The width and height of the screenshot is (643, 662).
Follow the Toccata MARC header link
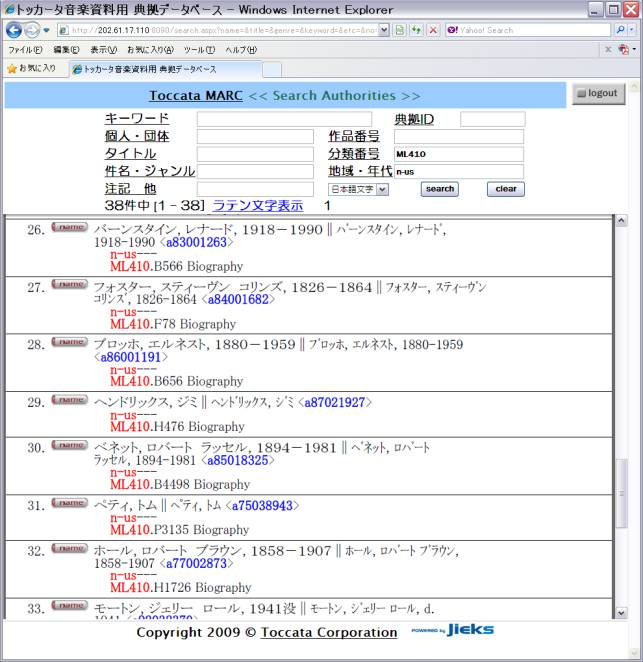(x=196, y=96)
